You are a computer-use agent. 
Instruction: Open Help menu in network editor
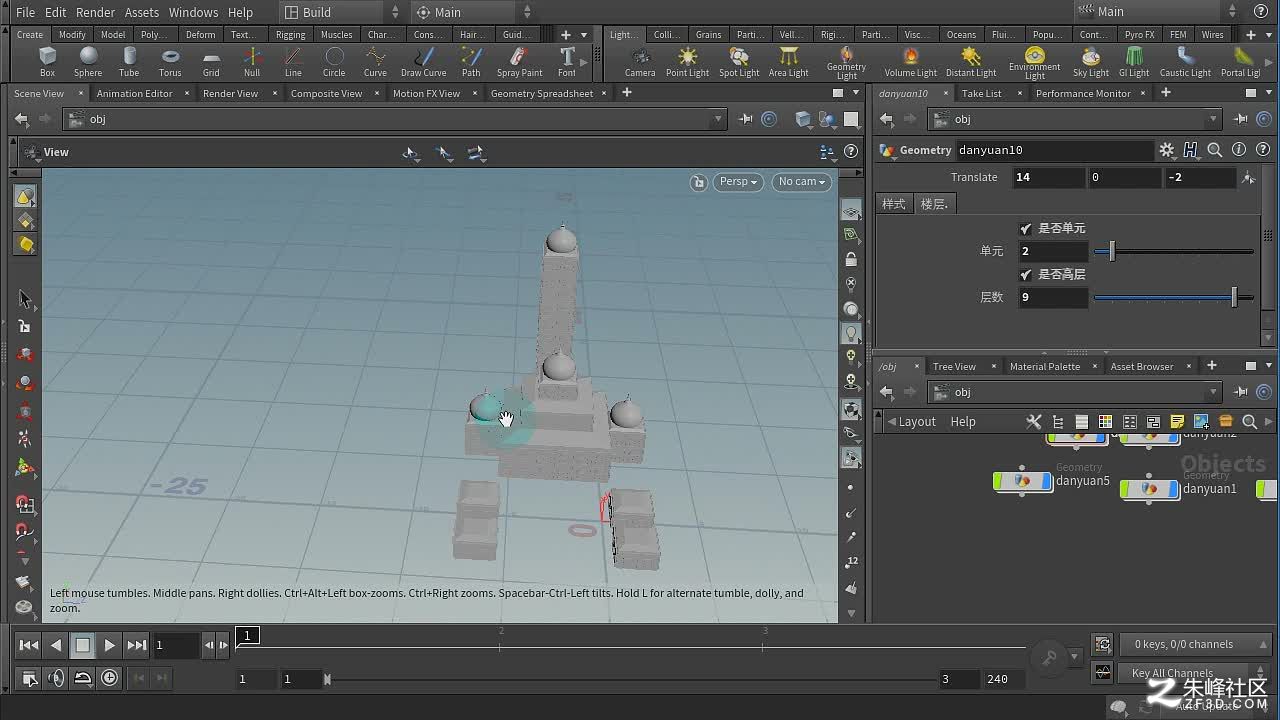963,422
